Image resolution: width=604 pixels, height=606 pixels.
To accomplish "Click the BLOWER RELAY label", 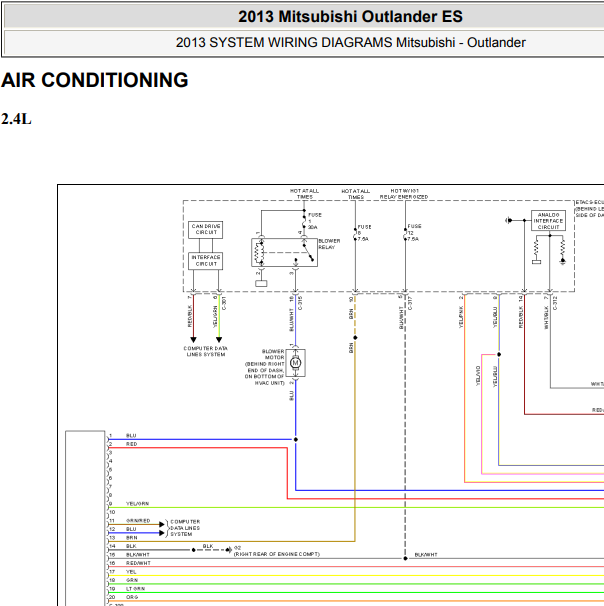I will tap(329, 244).
